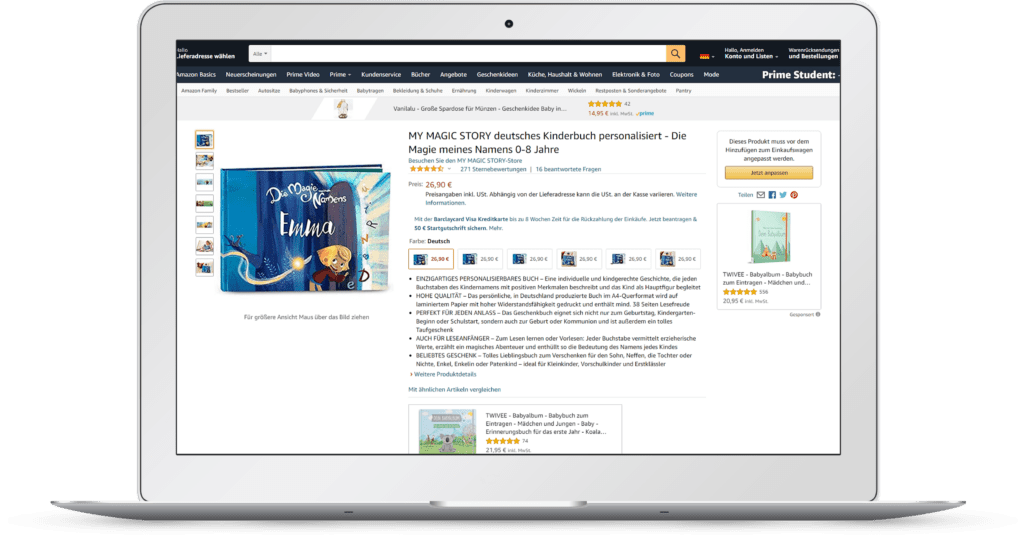
Task: Select the second product image thumbnail
Action: coord(204,161)
